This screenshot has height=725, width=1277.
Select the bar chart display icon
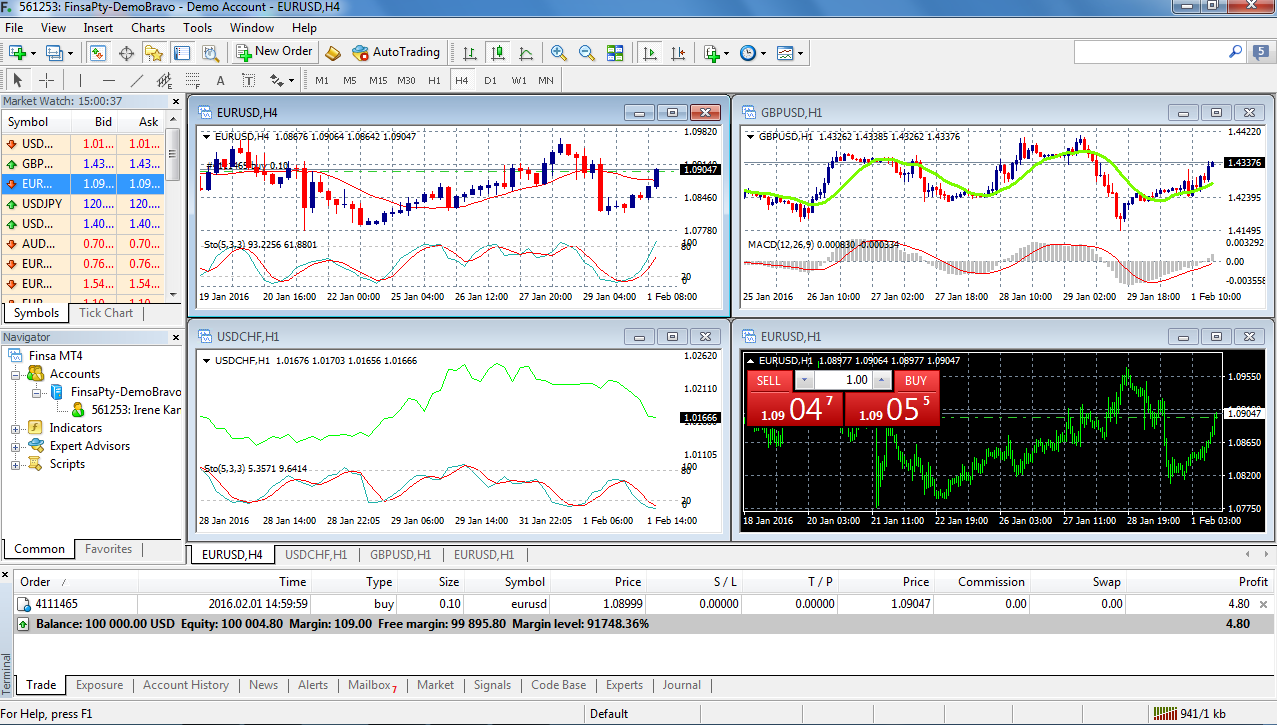(470, 53)
